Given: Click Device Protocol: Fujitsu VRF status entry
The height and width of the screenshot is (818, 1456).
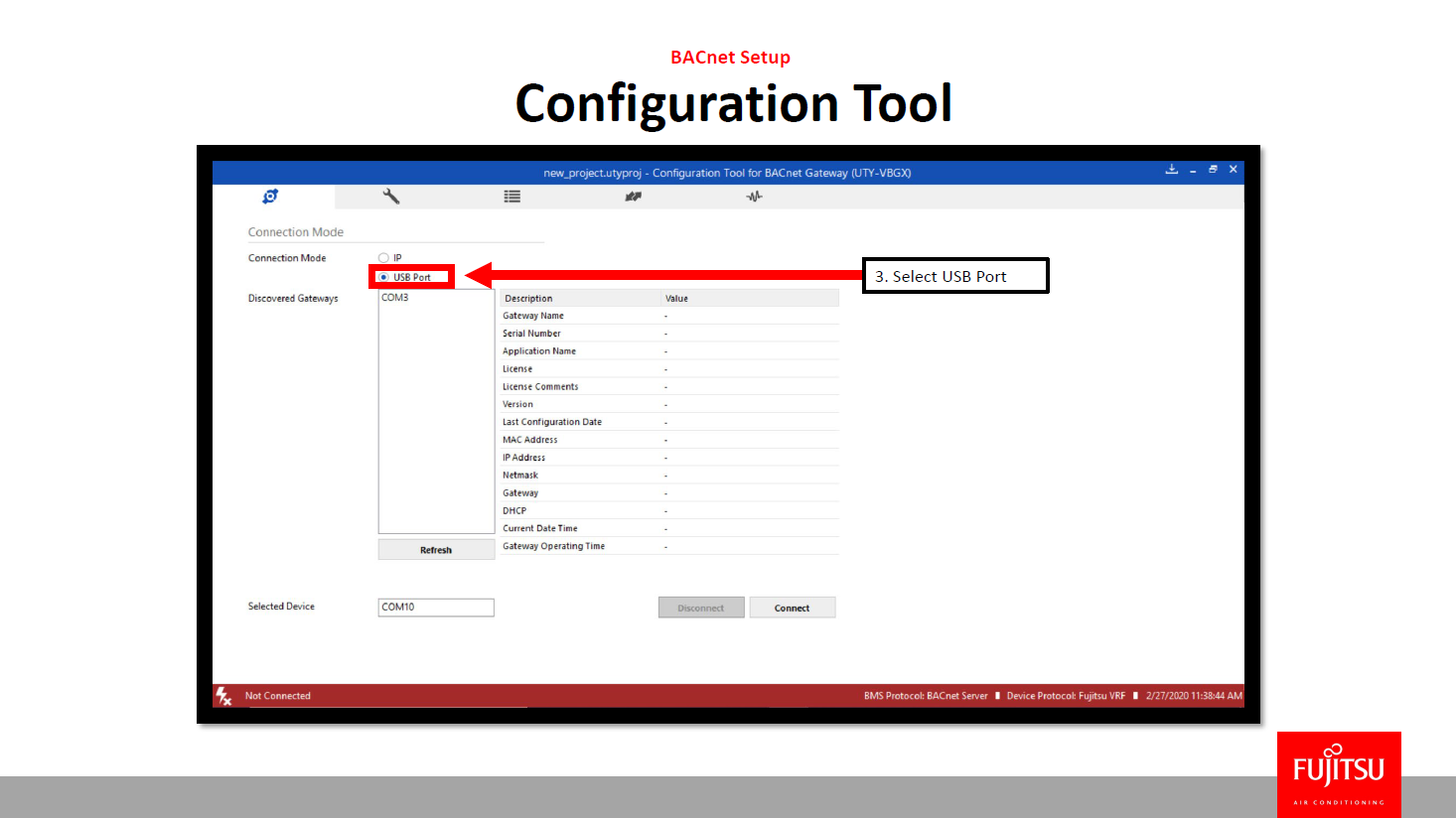Looking at the screenshot, I should tap(1066, 696).
